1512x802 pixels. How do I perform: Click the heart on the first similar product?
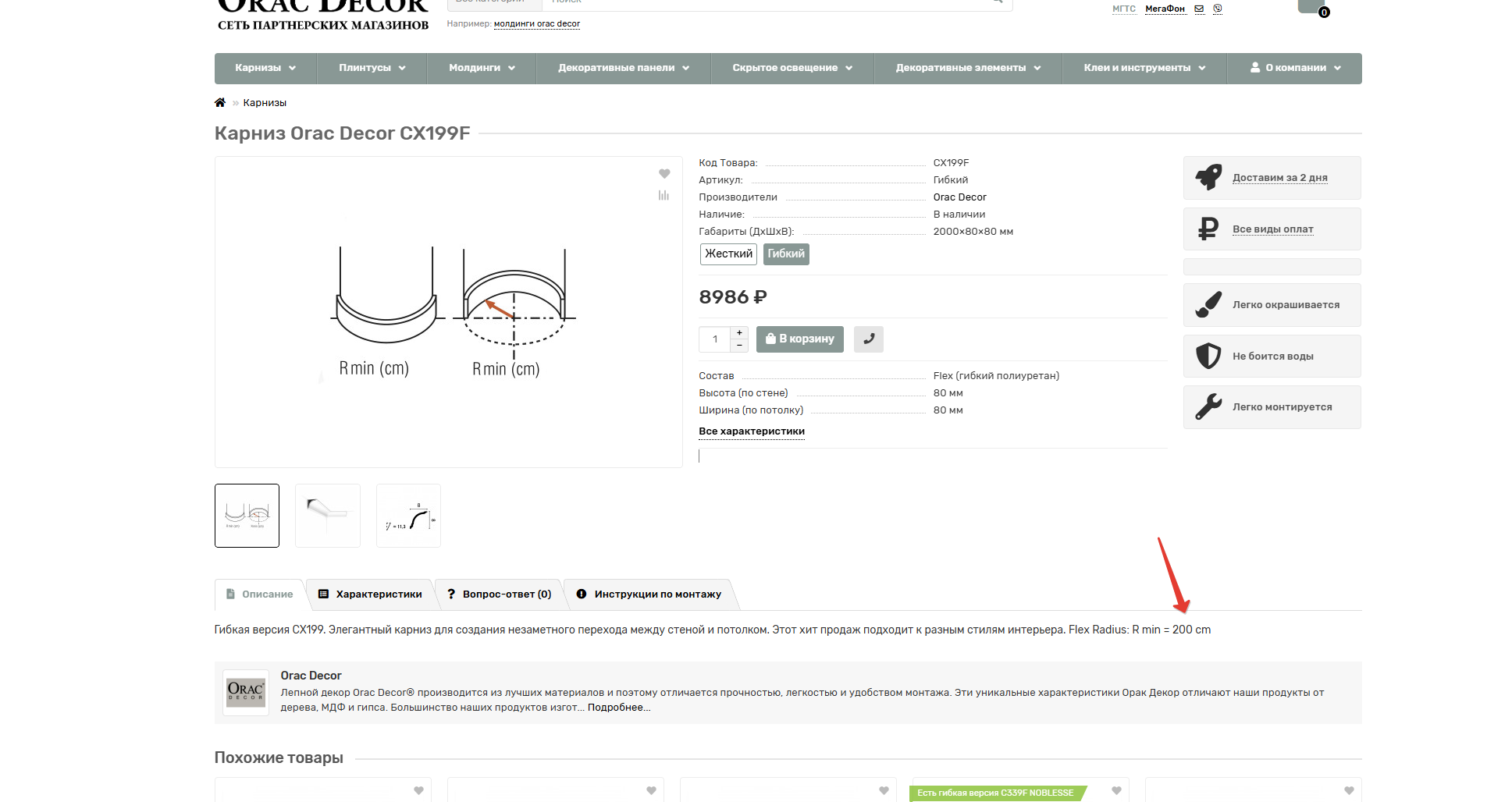coord(419,791)
